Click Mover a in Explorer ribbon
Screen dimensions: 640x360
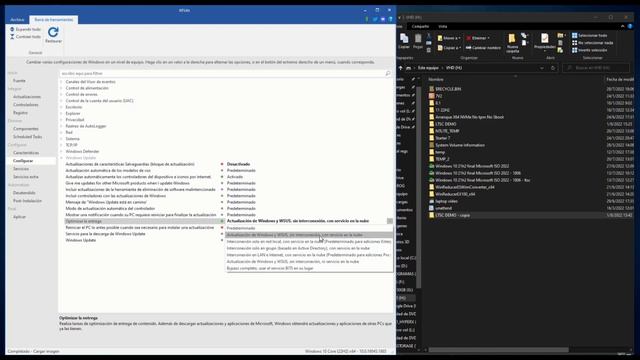(449, 38)
